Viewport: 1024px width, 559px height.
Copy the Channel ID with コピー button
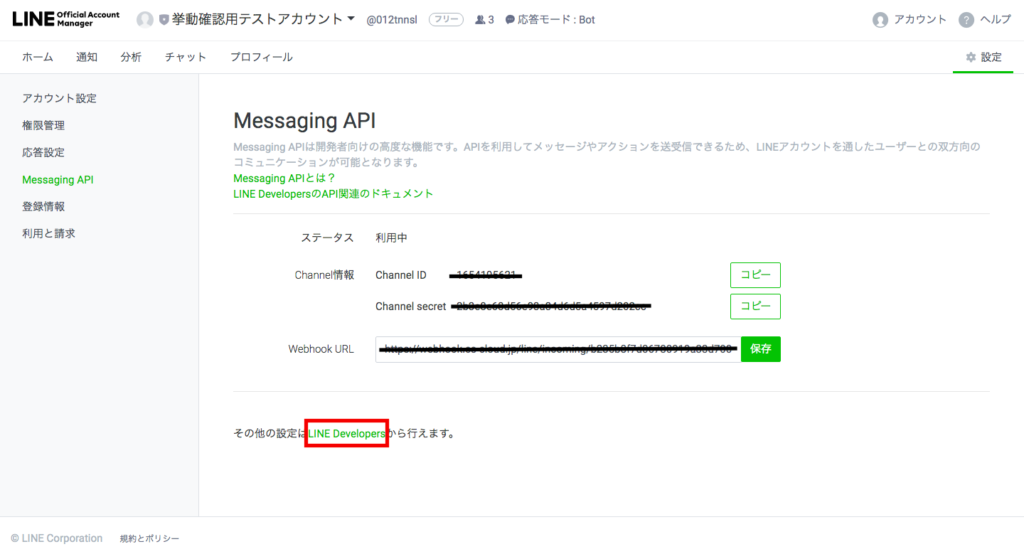[x=755, y=275]
